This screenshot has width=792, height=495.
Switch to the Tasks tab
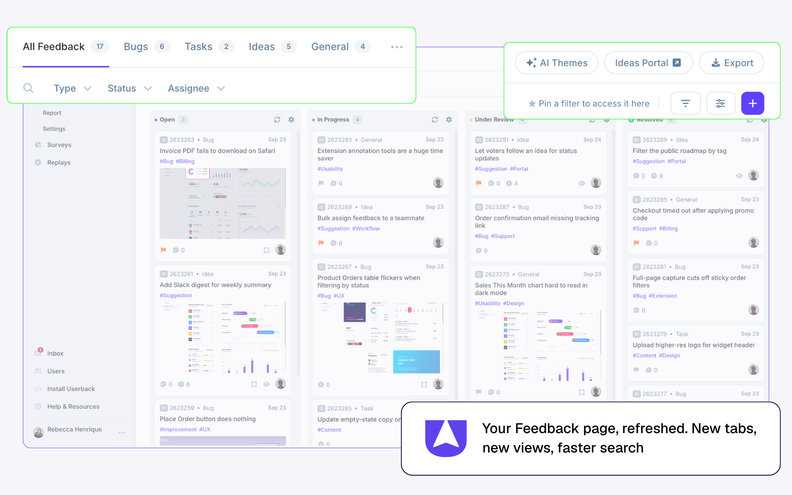pyautogui.click(x=209, y=47)
